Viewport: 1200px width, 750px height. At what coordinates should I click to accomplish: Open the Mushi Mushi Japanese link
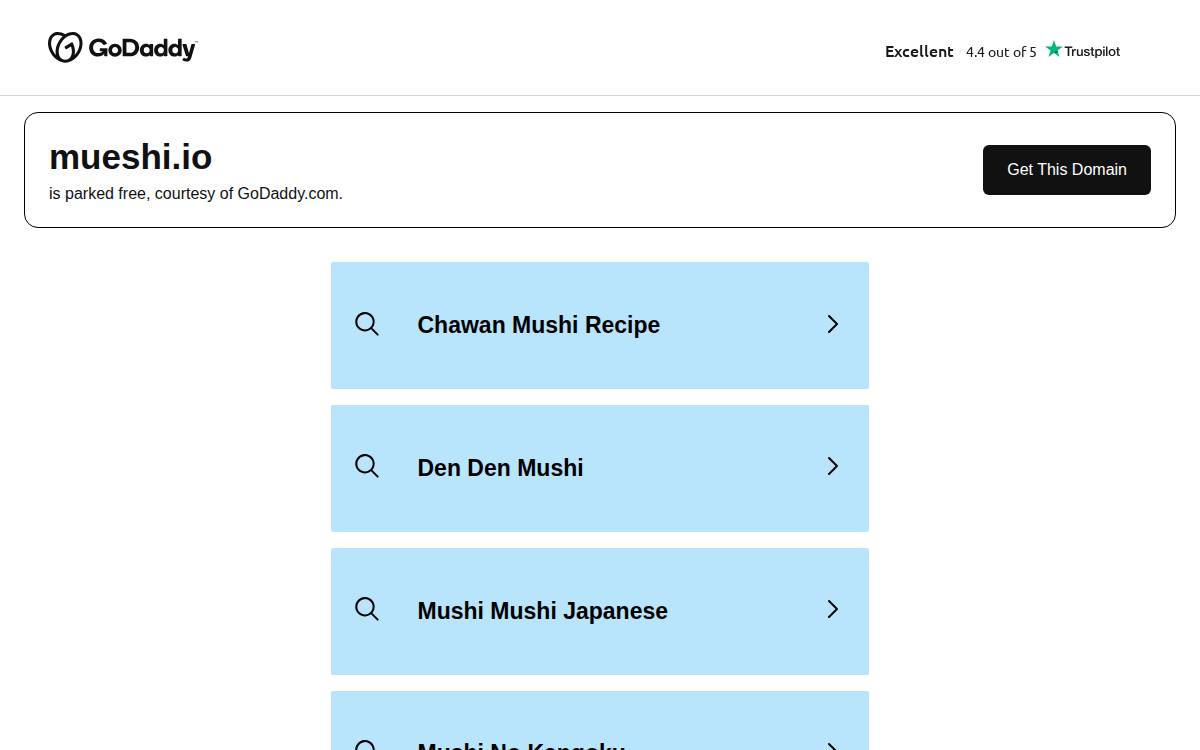pos(600,611)
